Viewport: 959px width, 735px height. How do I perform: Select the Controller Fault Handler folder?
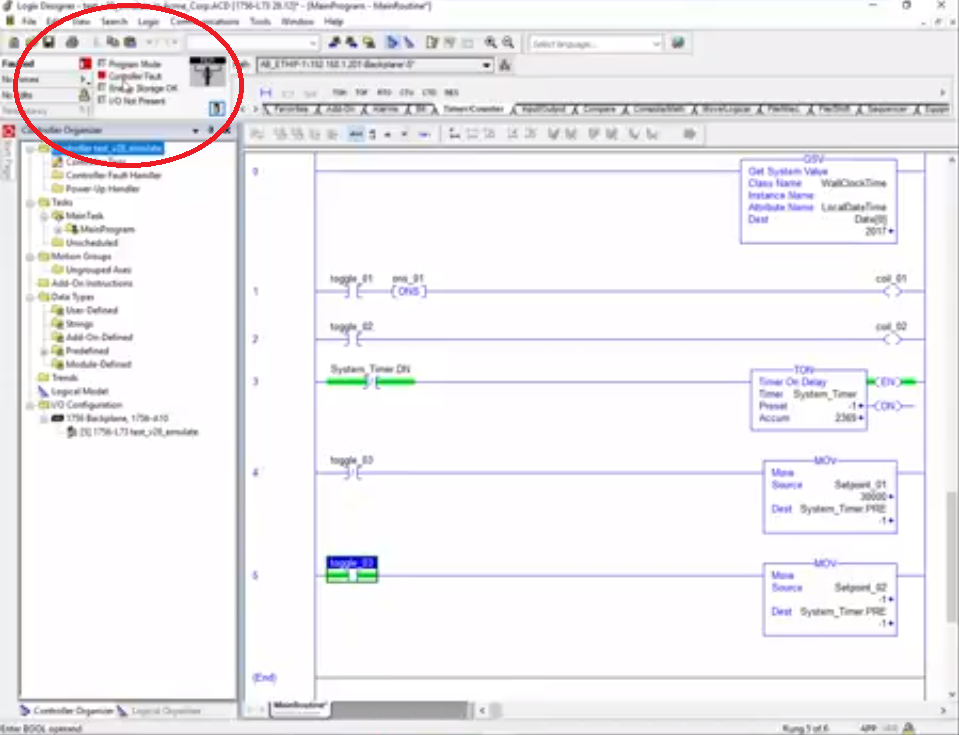tap(120, 175)
